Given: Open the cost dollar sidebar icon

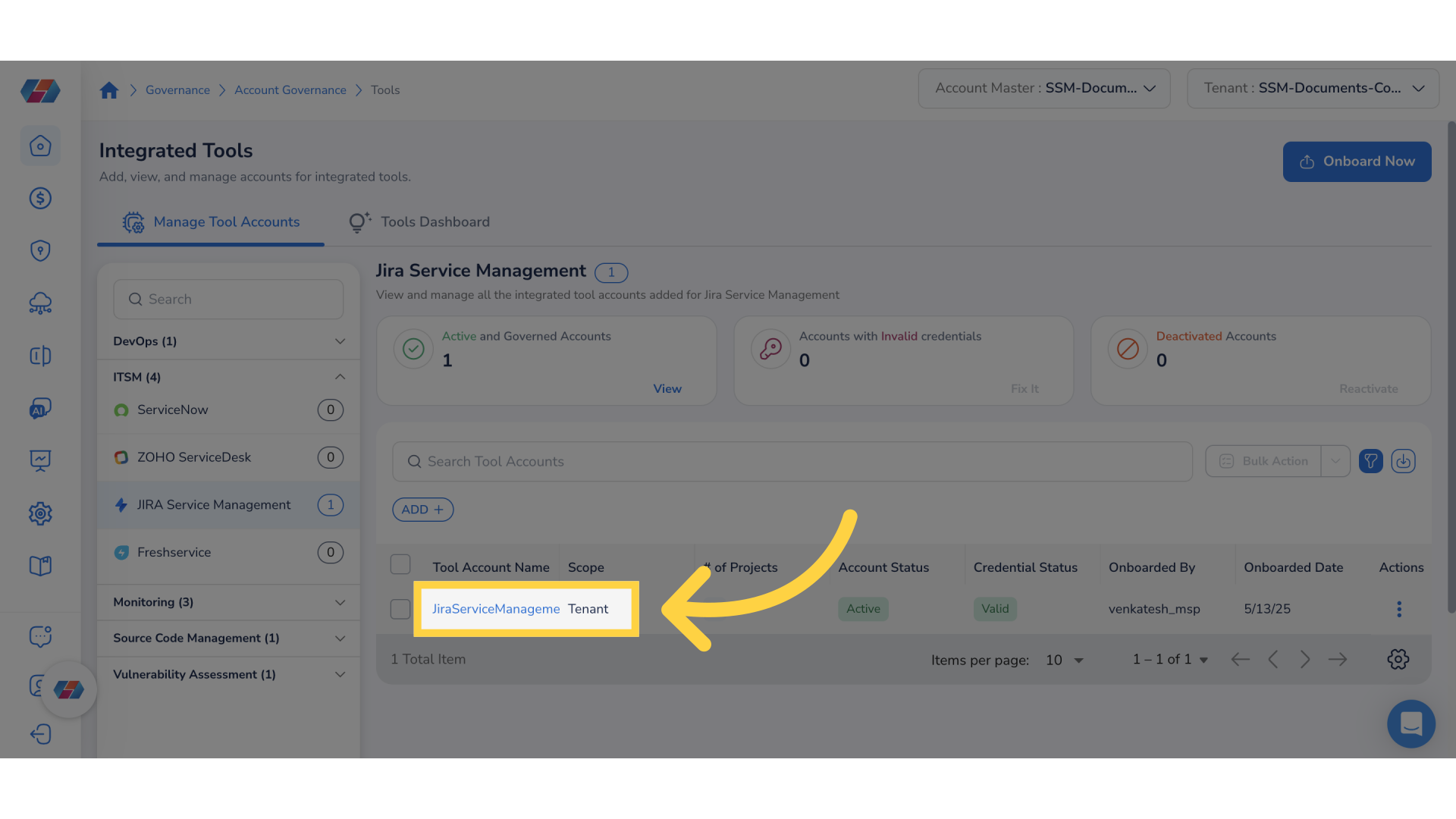Looking at the screenshot, I should tap(40, 198).
